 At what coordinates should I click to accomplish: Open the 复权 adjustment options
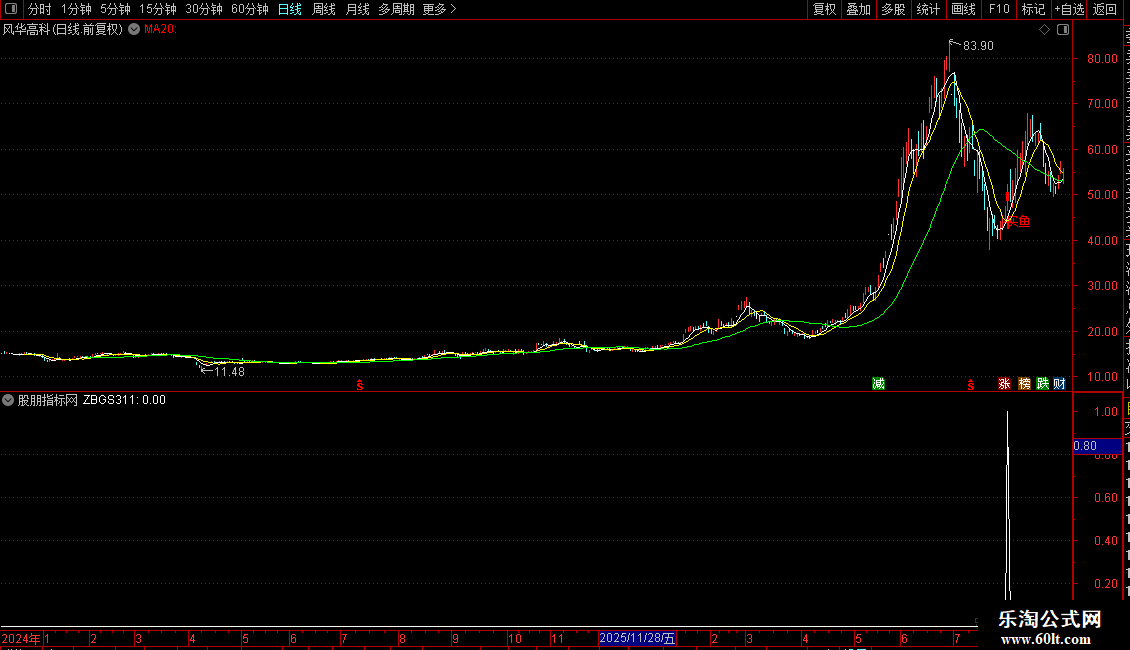[824, 9]
